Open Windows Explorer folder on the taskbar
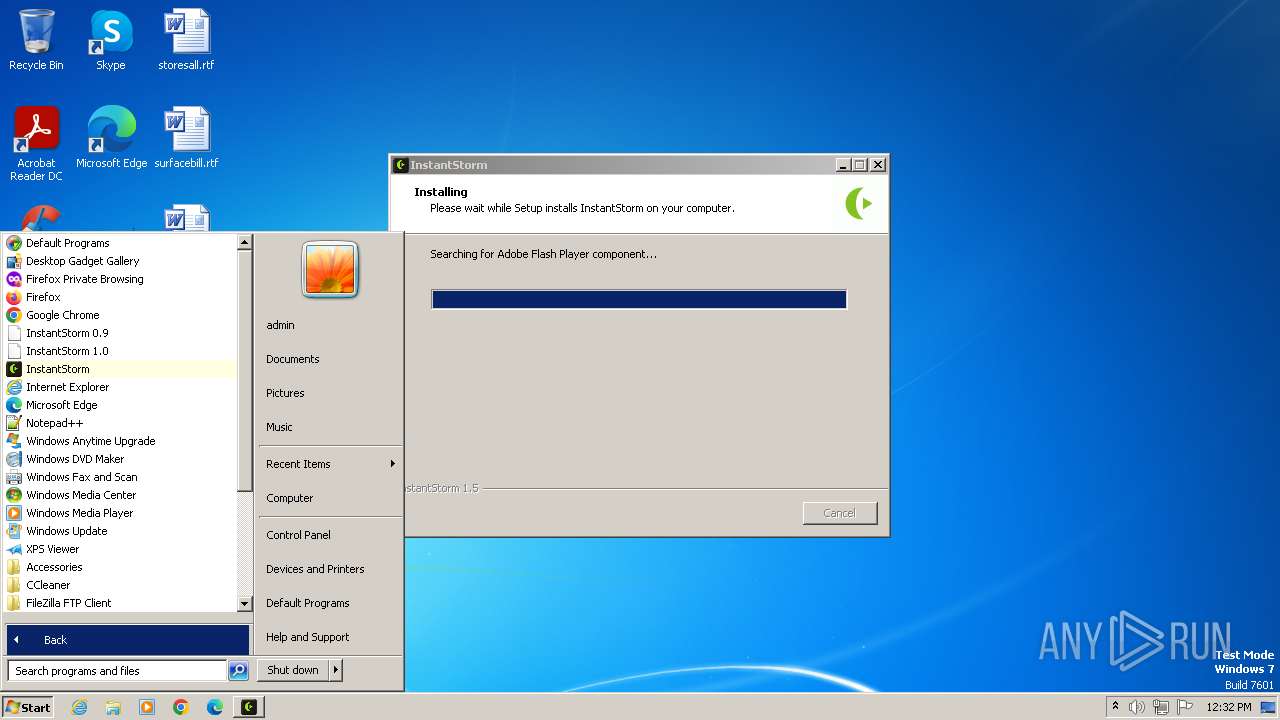Viewport: 1280px width, 720px height. point(113,707)
